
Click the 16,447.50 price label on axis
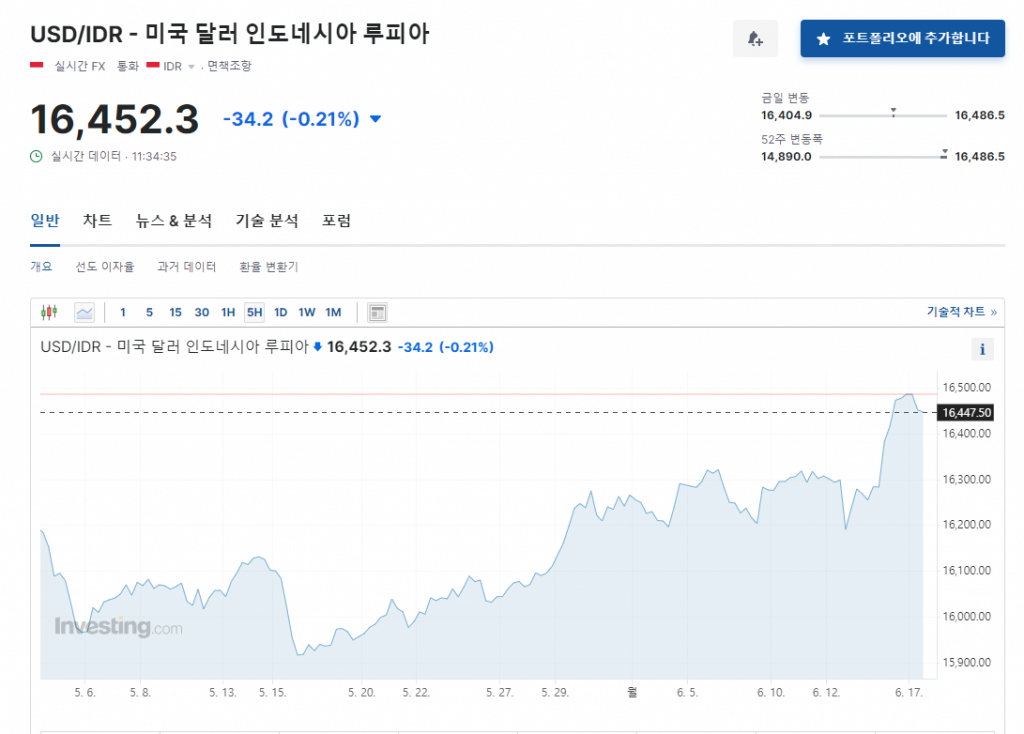(965, 412)
